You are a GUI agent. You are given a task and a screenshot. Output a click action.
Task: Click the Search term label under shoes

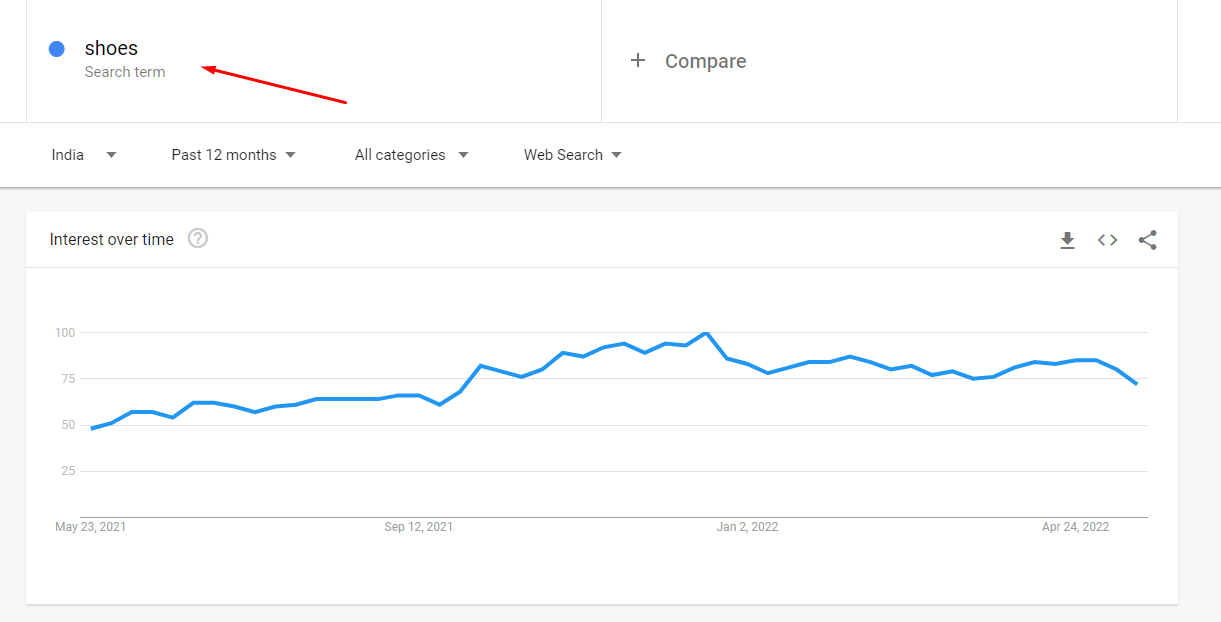[x=125, y=72]
